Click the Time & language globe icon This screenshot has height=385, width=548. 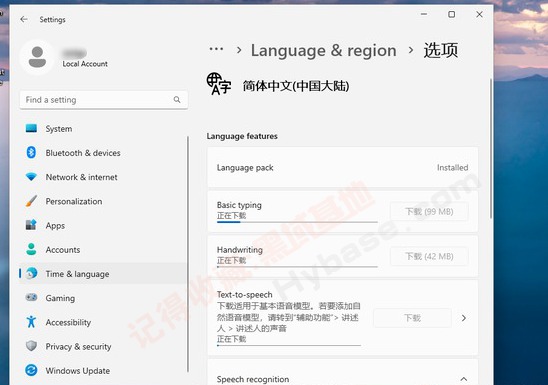[x=31, y=273]
